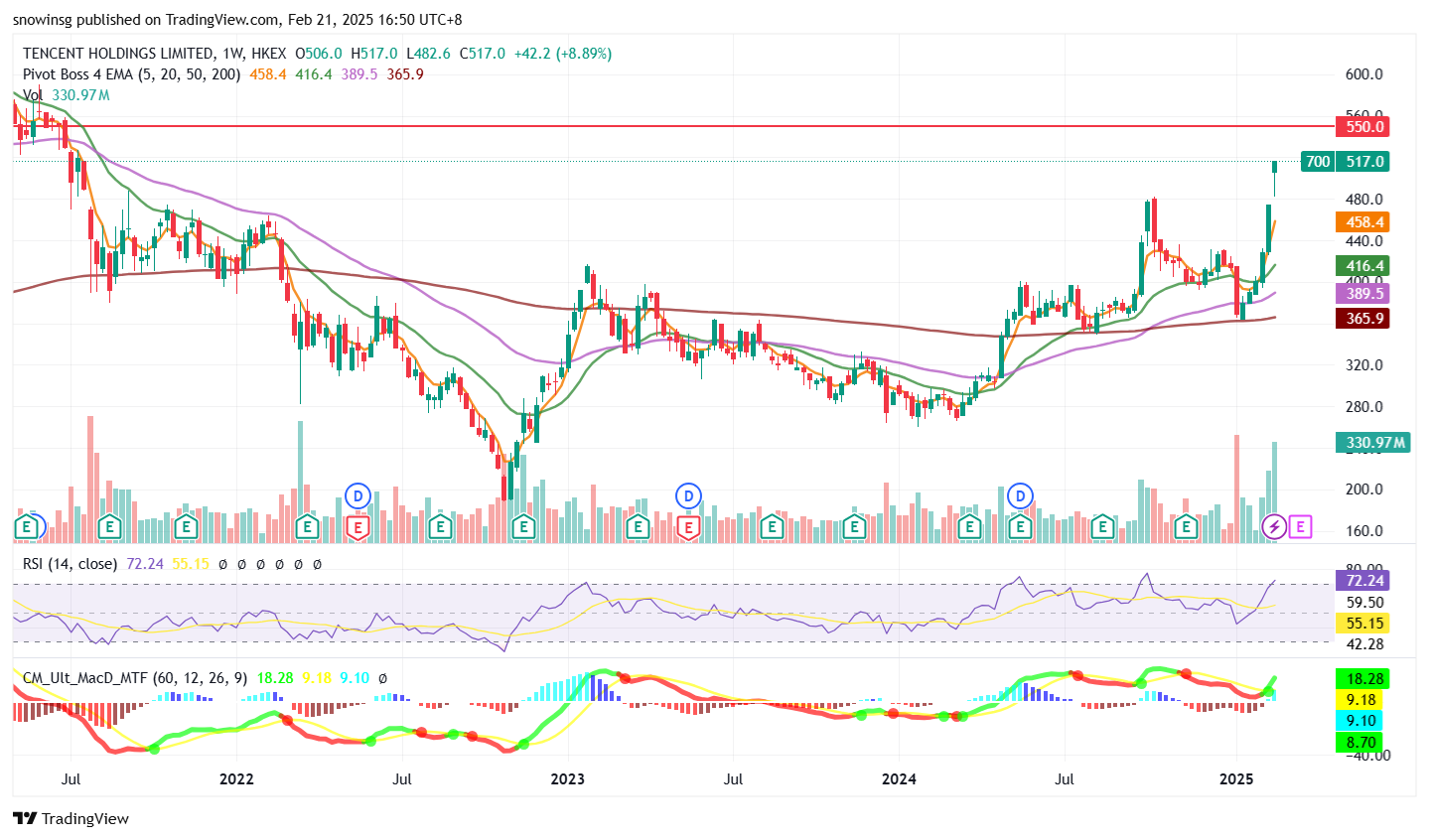The image size is (1429, 840).
Task: Select the red horizontal line at 550
Action: [x=672, y=126]
